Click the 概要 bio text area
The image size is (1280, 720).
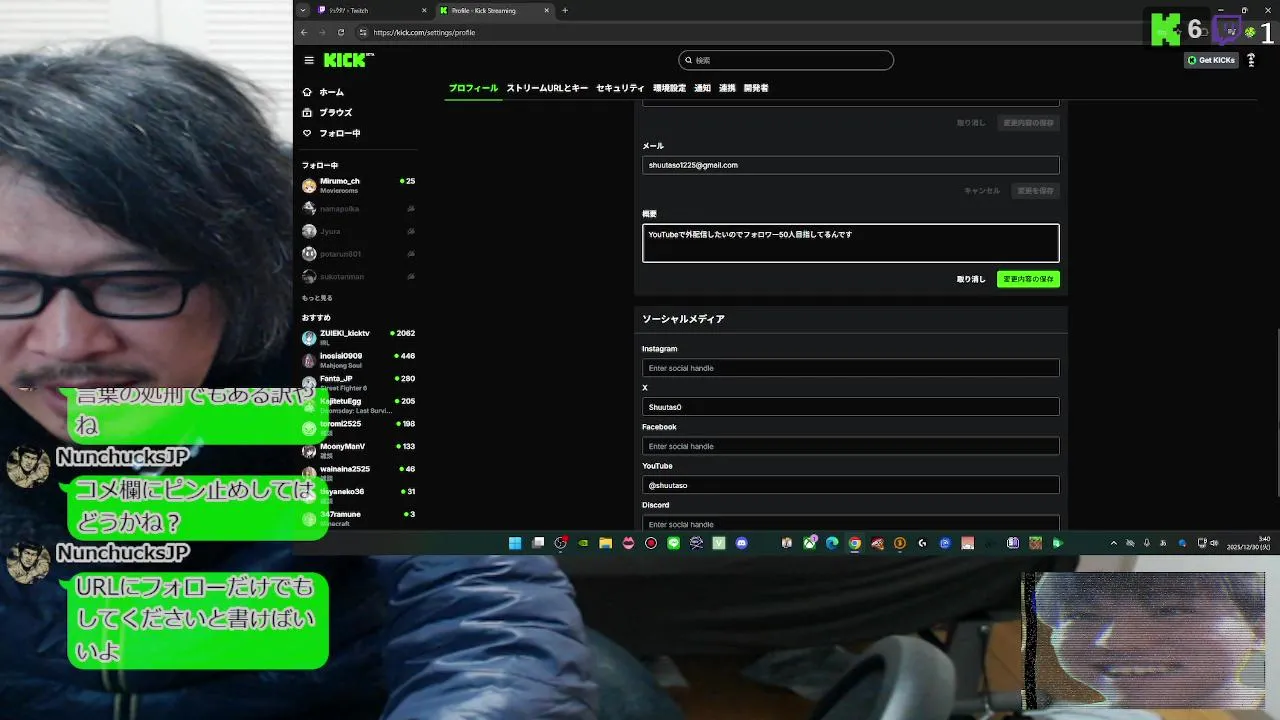(850, 243)
